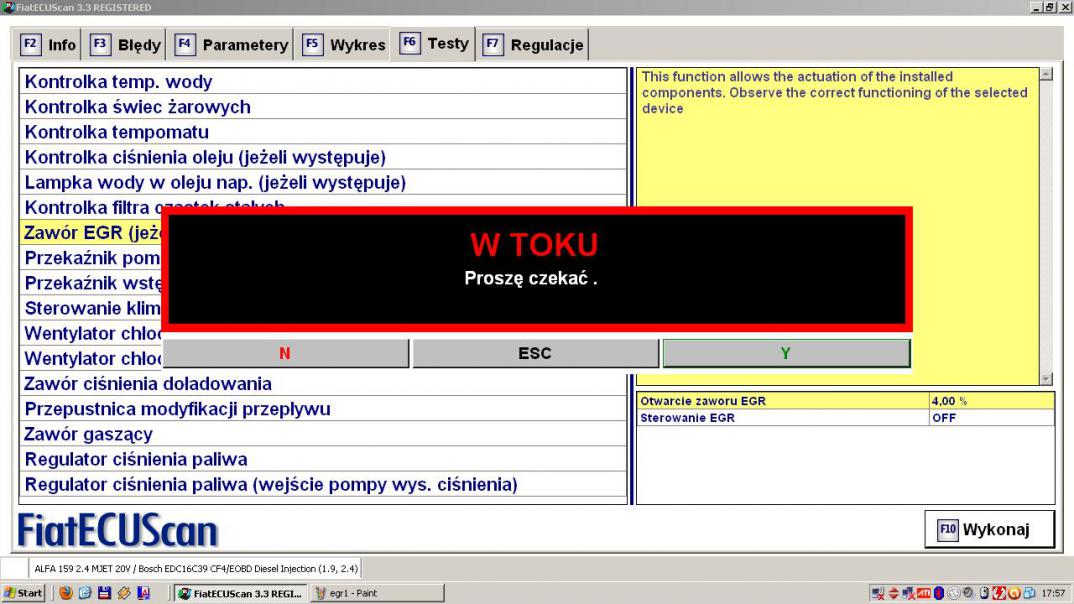The width and height of the screenshot is (1074, 604).
Task: Select Kontrolka tempomatu test
Action: tap(323, 132)
